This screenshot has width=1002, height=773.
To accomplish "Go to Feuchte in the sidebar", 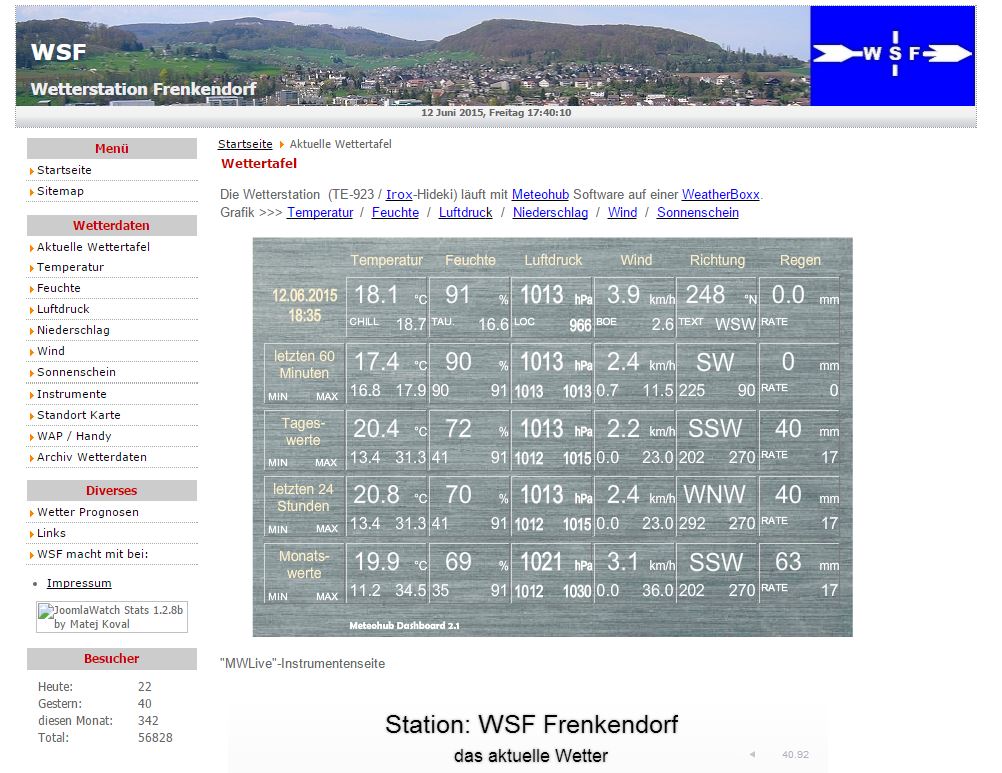I will pyautogui.click(x=59, y=288).
